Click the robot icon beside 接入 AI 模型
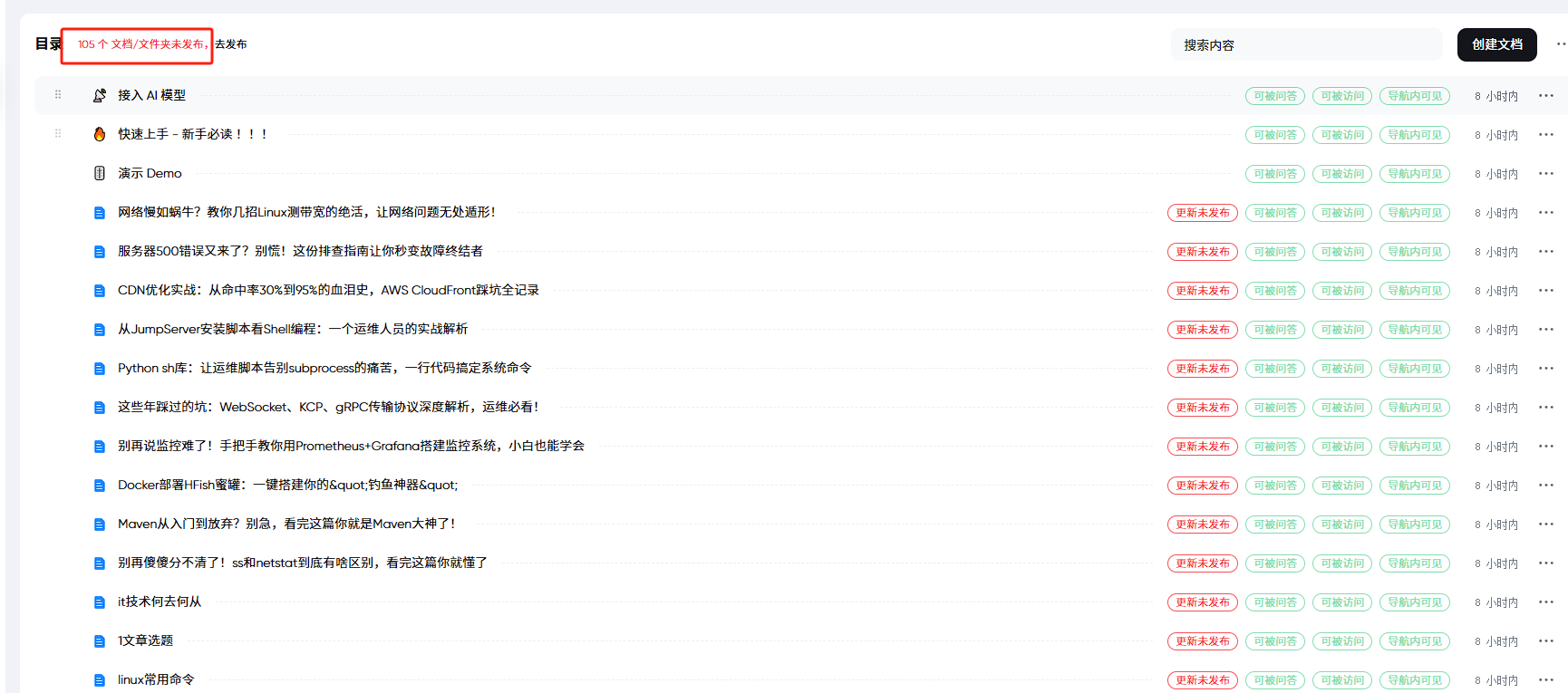This screenshot has height=693, width=1568. [100, 95]
